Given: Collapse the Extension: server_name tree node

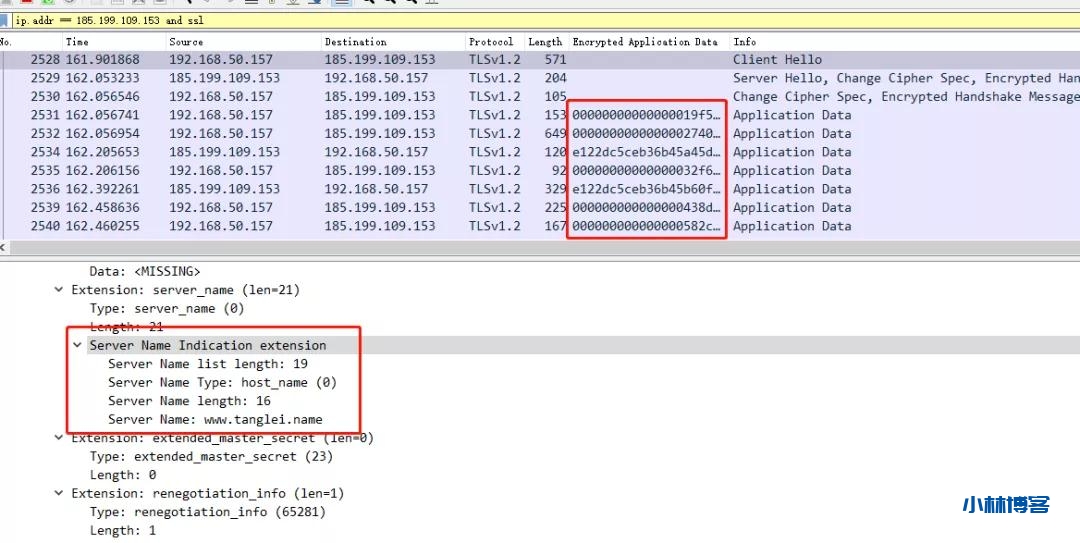Looking at the screenshot, I should [59, 290].
